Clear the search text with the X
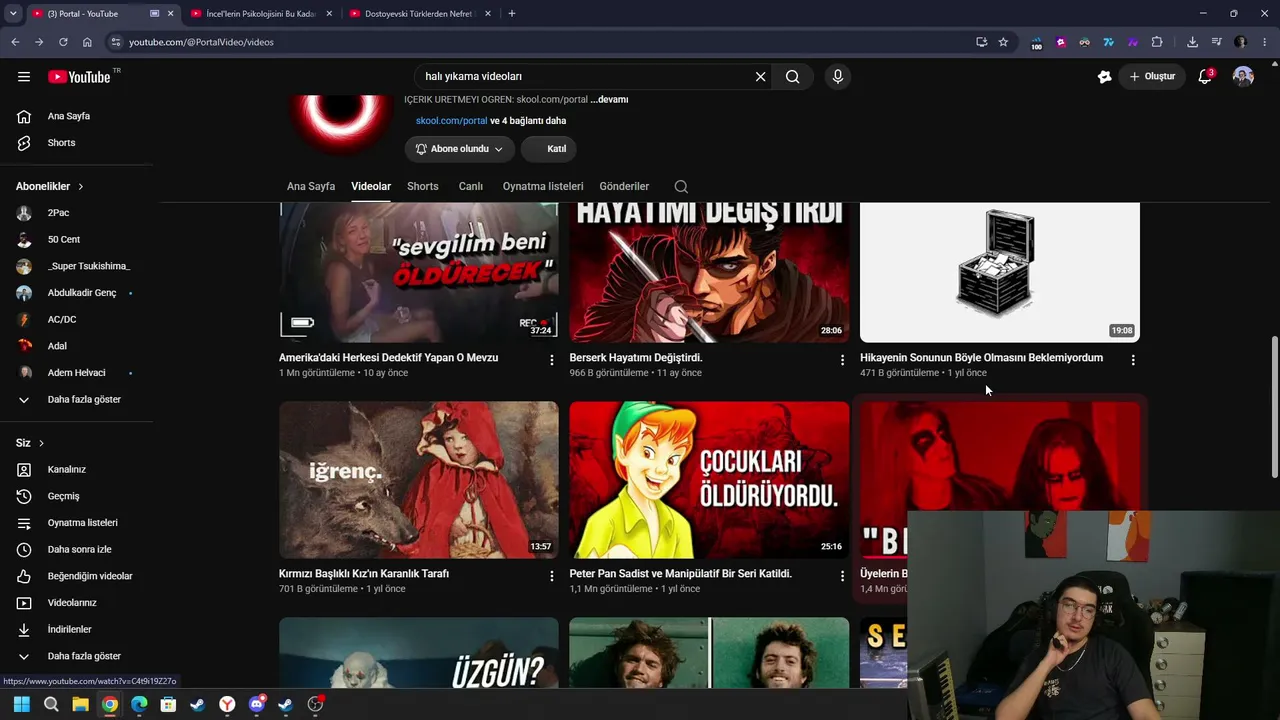The height and width of the screenshot is (720, 1280). pyautogui.click(x=760, y=77)
